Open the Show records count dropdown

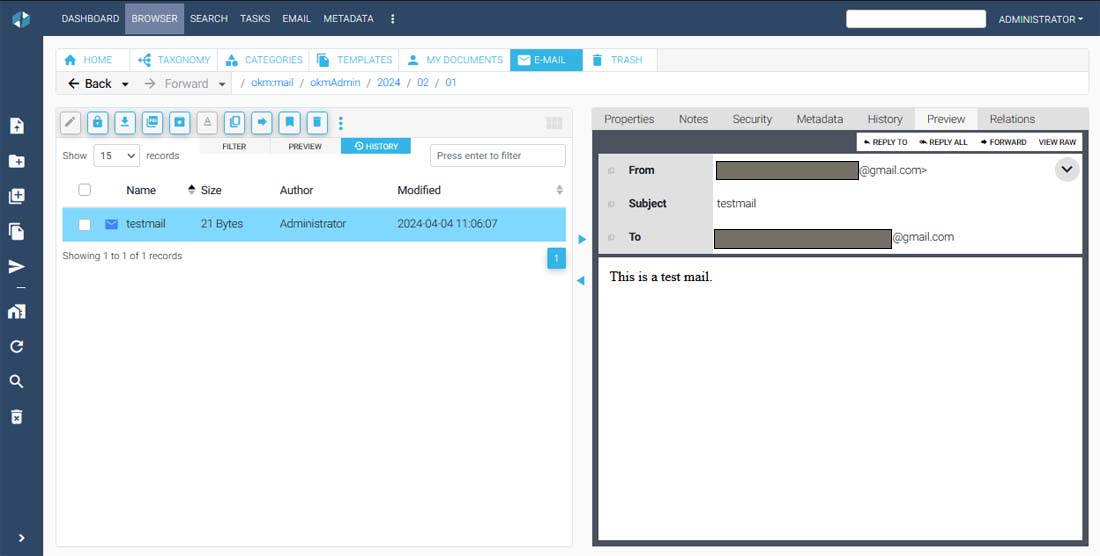pyautogui.click(x=116, y=156)
